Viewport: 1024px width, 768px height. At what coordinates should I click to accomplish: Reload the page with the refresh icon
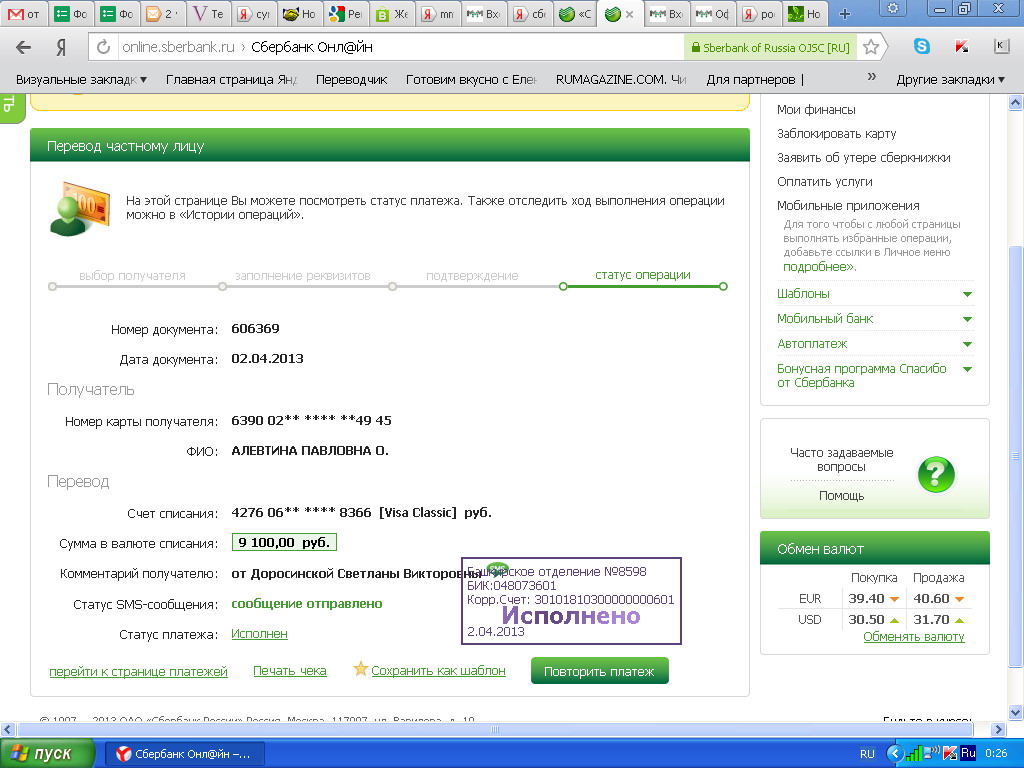click(103, 47)
